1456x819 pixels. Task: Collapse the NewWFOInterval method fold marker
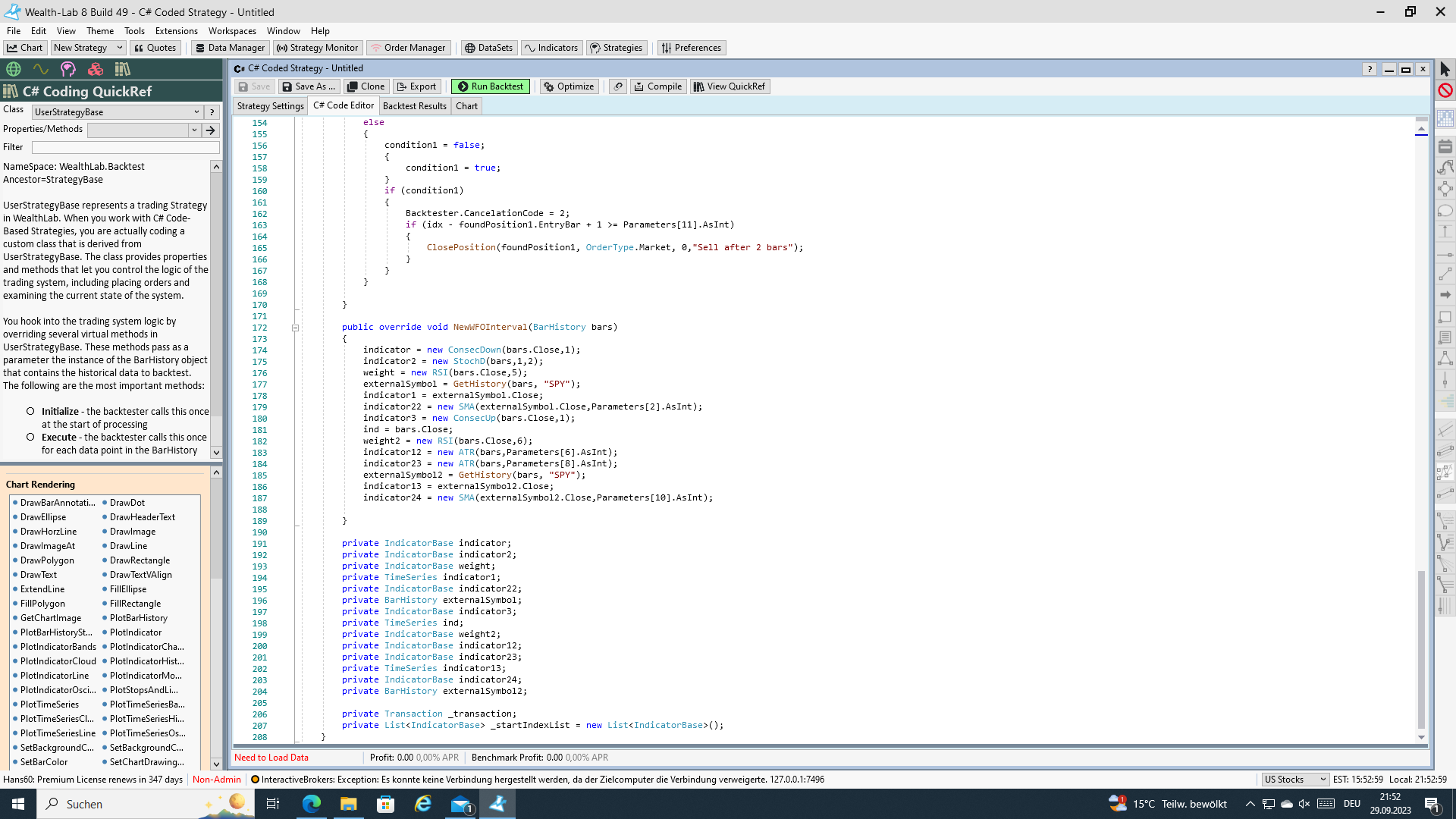[296, 328]
